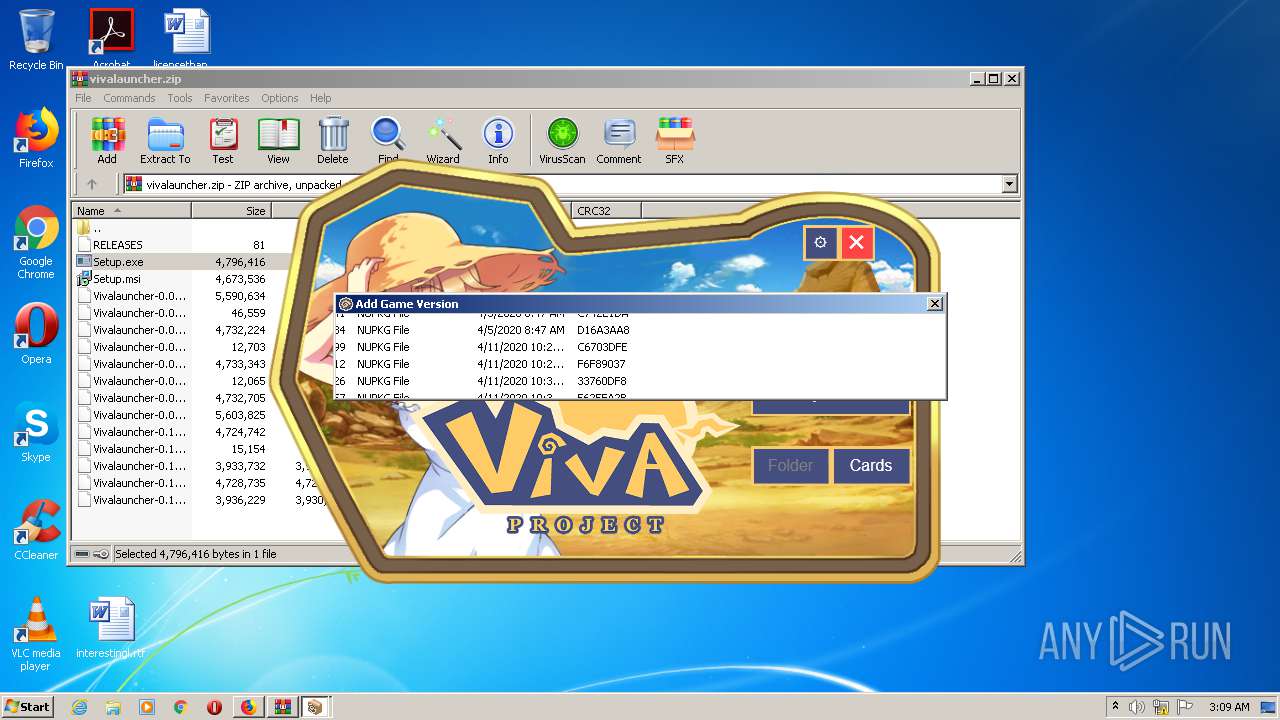Select the Setup.exe file
1280x720 pixels.
[118, 262]
